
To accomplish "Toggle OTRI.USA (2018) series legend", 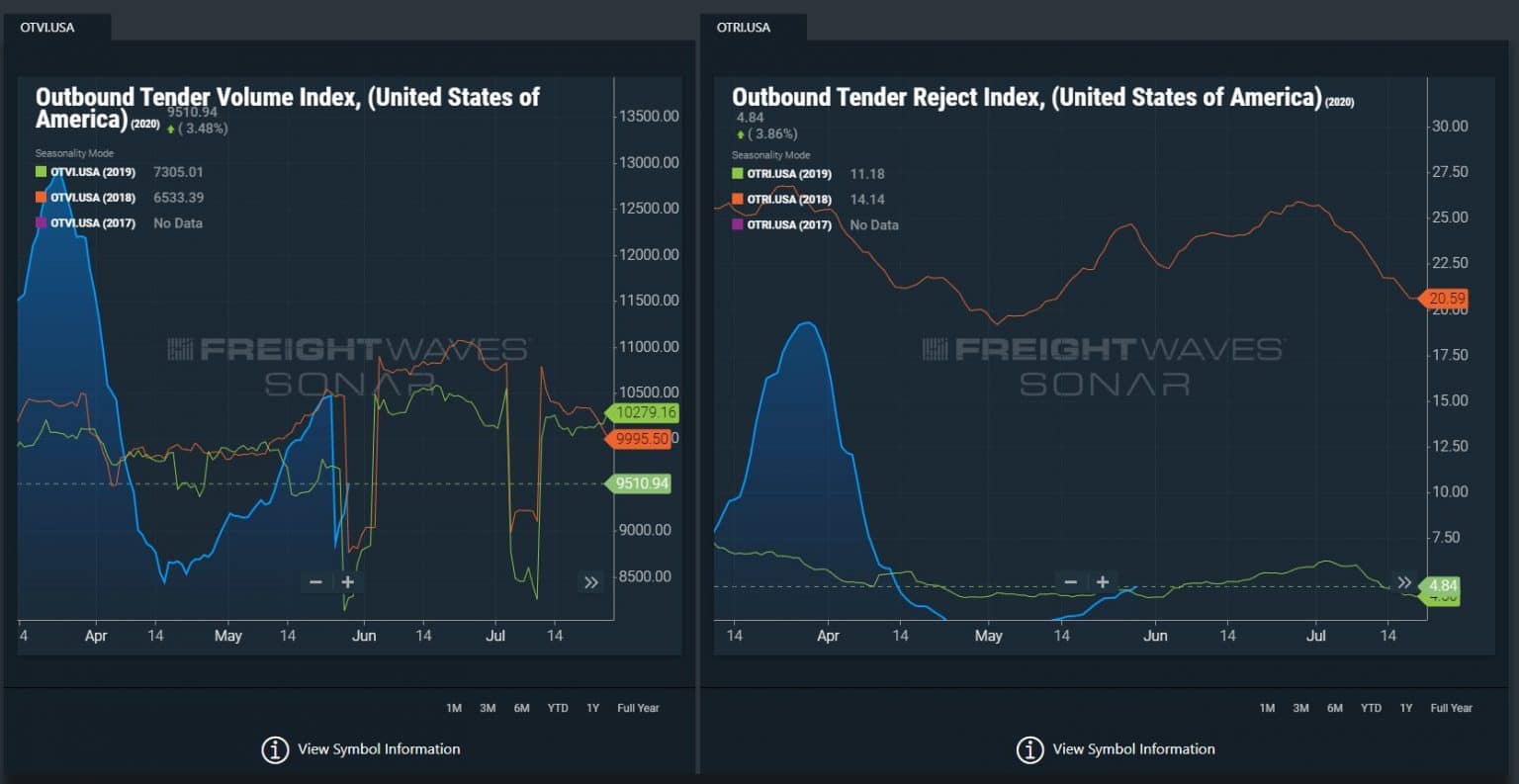I will 788,200.
